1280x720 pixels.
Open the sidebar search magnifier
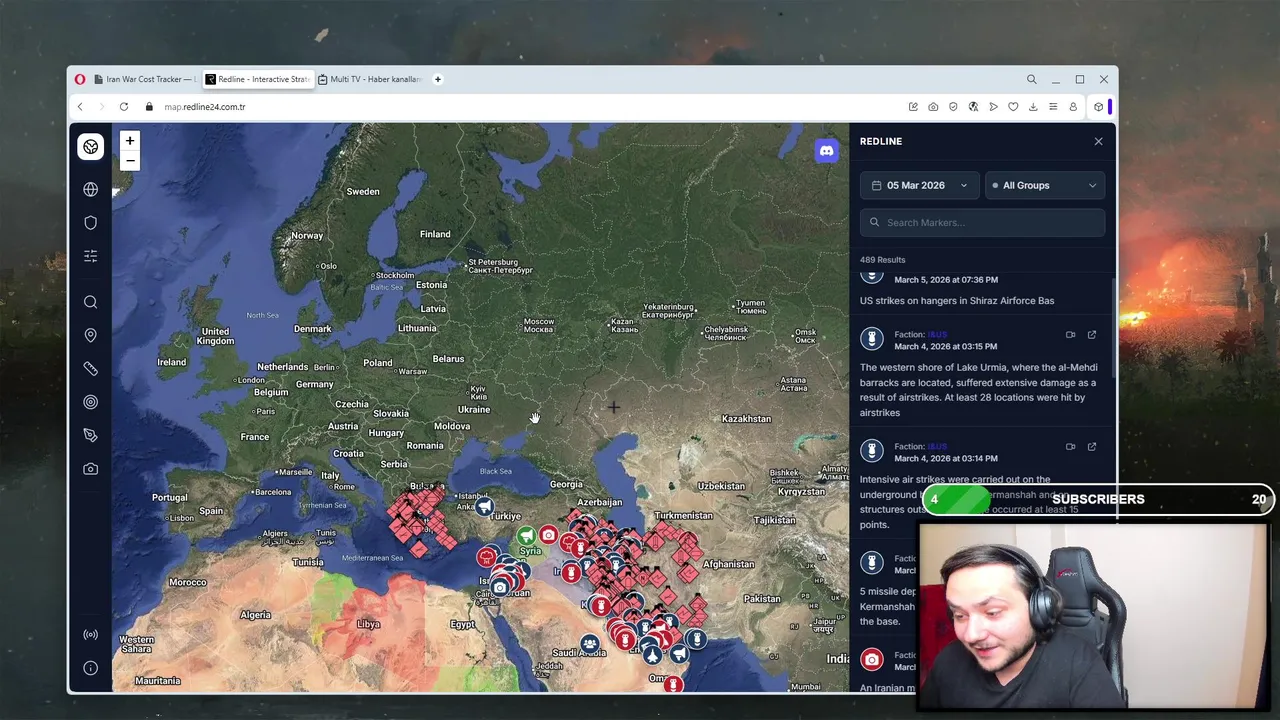click(90, 302)
